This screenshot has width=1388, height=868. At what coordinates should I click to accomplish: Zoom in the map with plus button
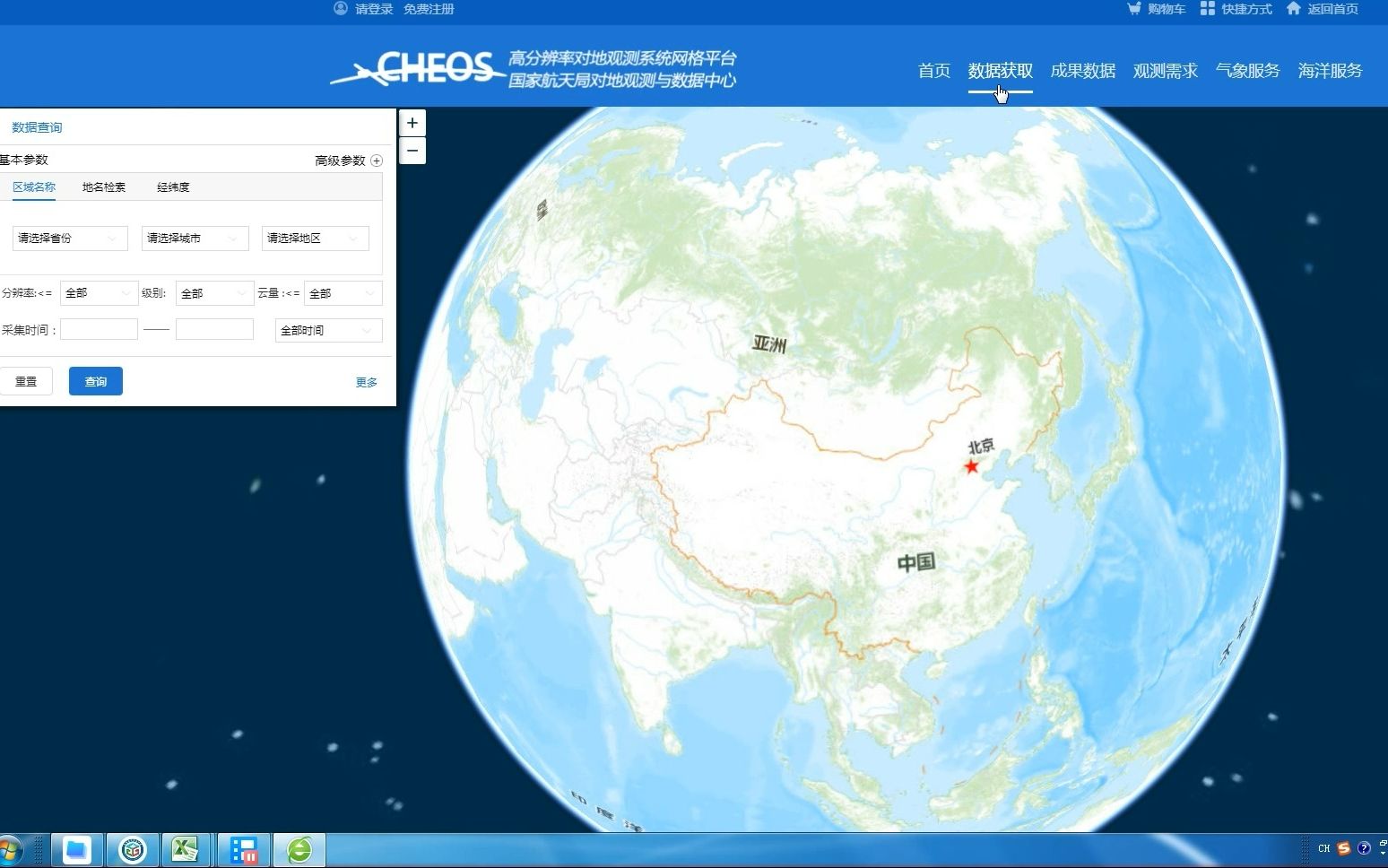(412, 123)
